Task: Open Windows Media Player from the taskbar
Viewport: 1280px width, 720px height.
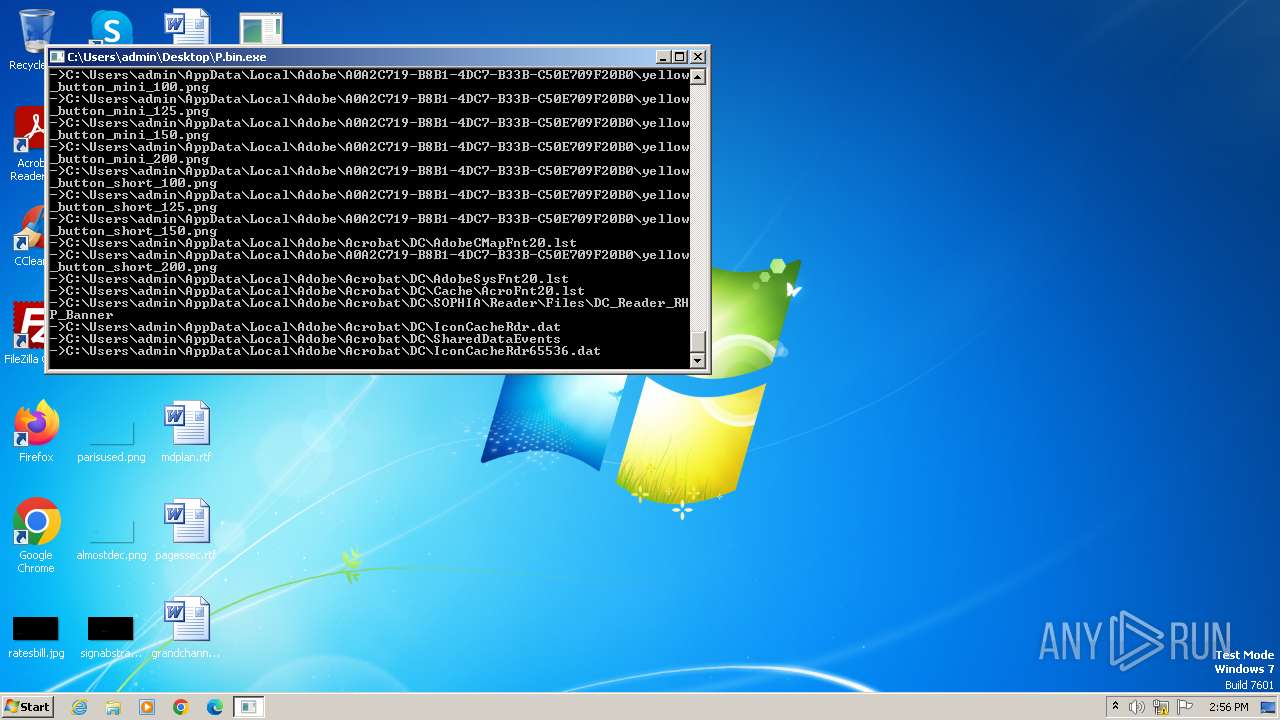Action: point(147,707)
